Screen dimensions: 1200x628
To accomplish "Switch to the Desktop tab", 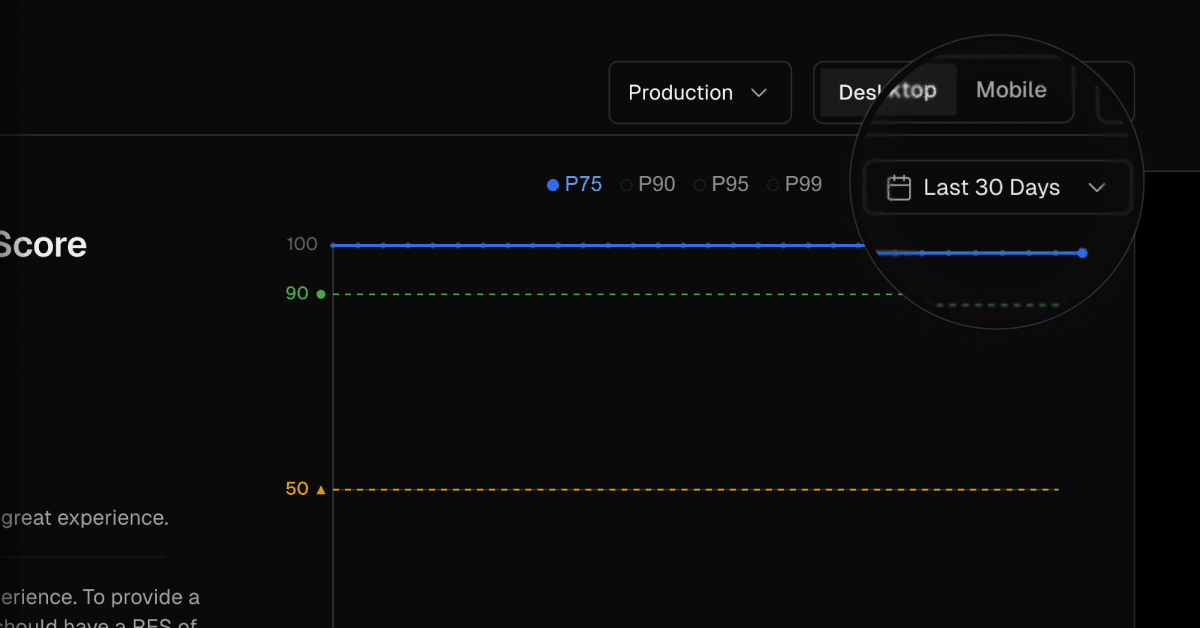I will click(x=887, y=91).
